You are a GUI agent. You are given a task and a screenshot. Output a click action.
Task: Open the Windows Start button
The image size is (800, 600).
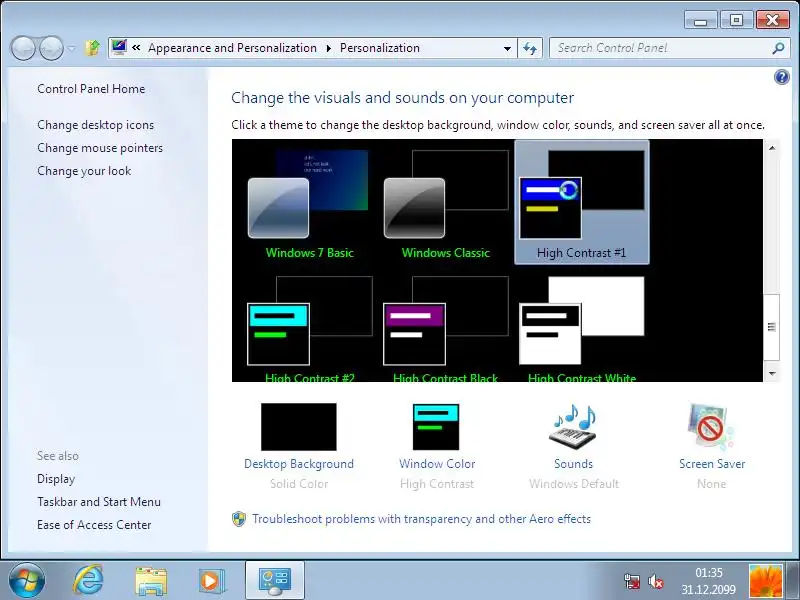point(27,581)
